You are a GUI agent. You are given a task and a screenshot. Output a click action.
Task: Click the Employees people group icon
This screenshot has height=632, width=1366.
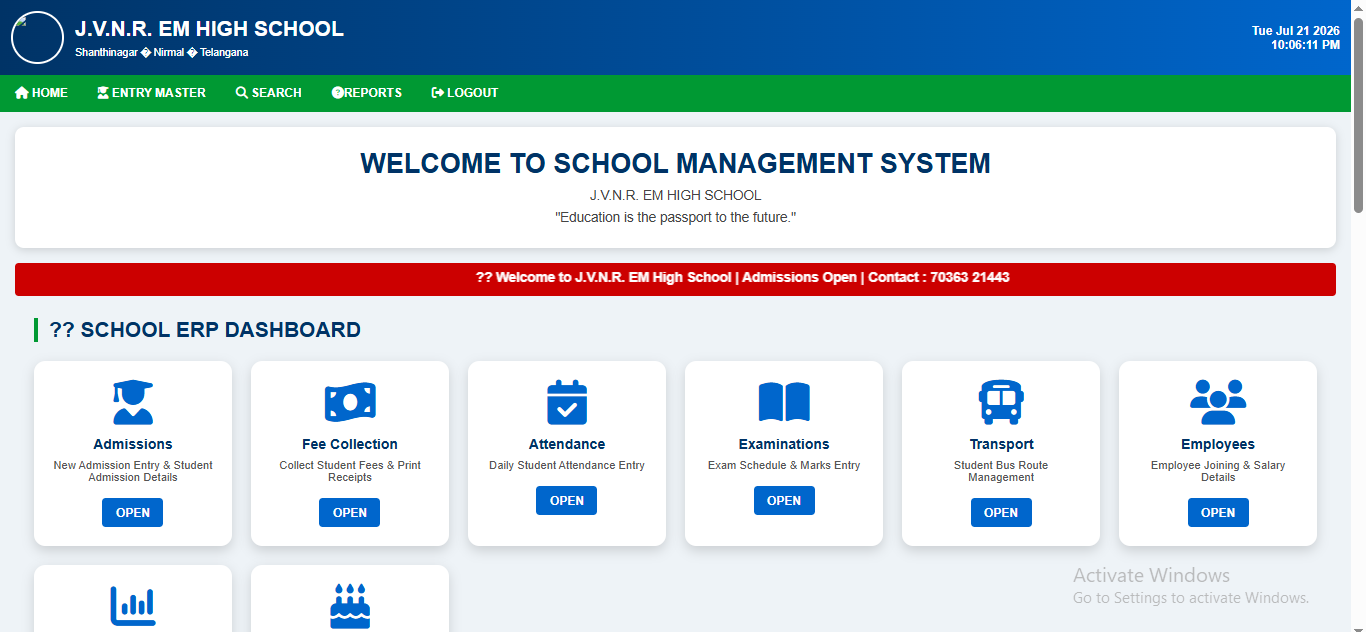(x=1218, y=402)
